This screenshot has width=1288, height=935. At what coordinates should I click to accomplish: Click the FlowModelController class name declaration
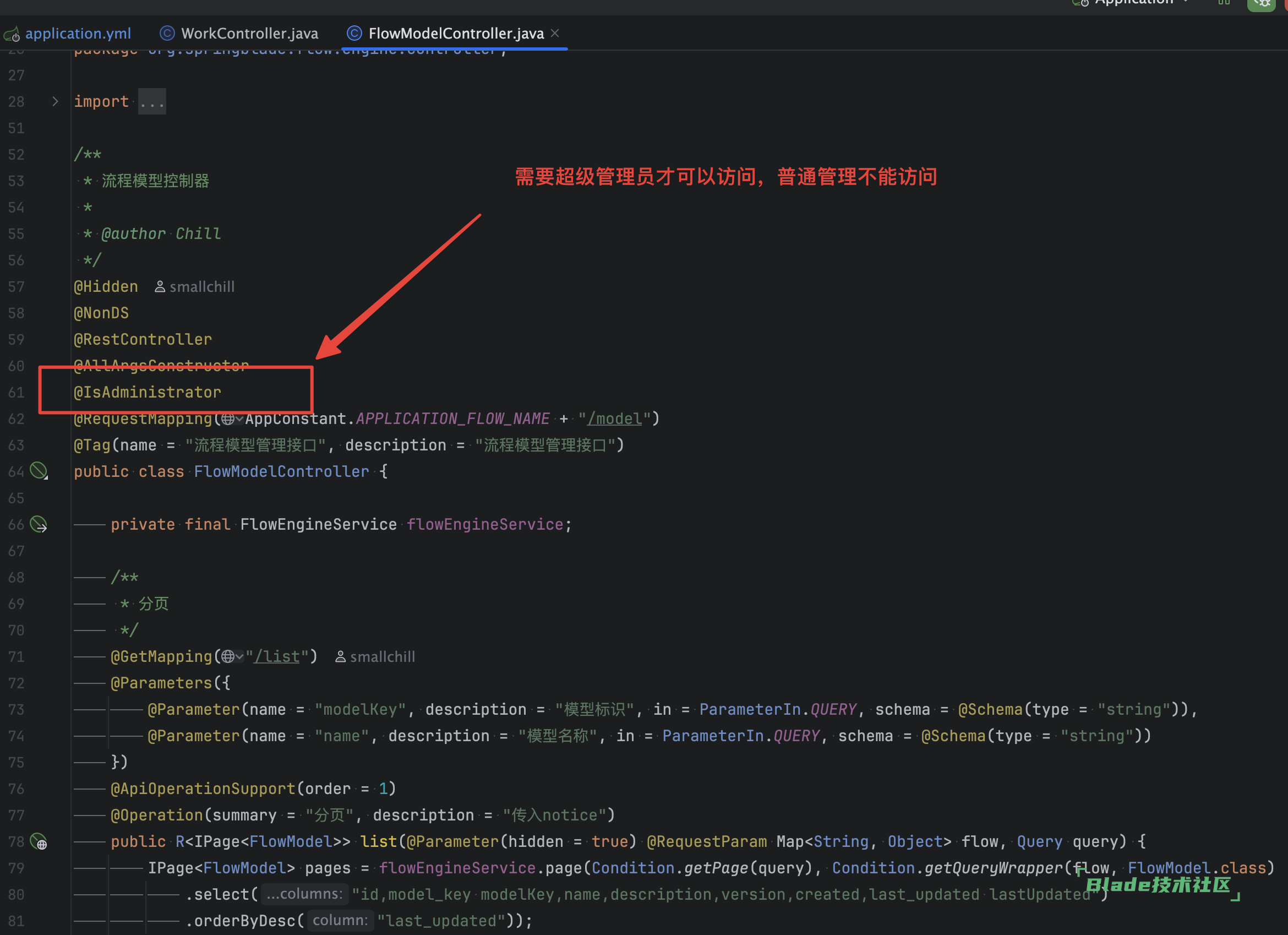tap(281, 471)
